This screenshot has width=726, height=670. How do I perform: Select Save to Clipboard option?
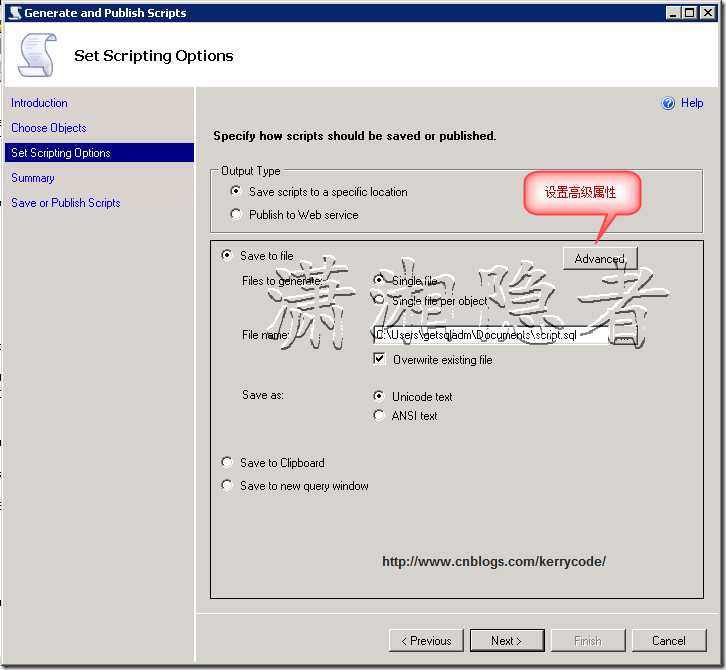coord(226,462)
